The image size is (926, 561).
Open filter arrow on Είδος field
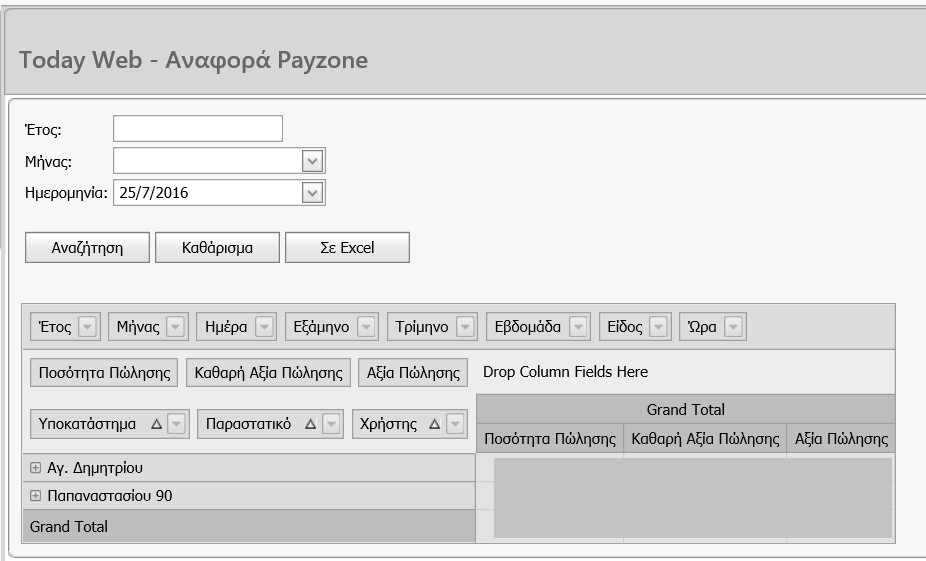point(658,327)
